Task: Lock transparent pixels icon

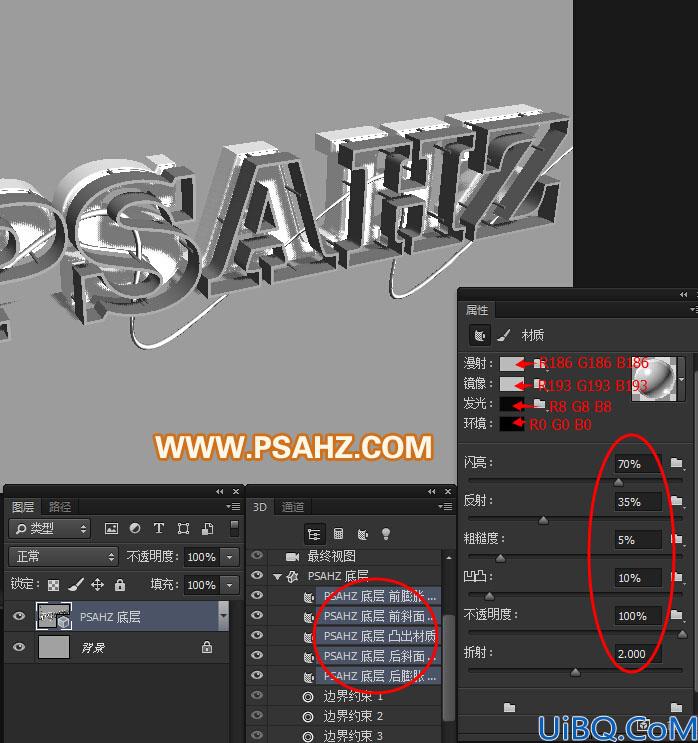Action: (54, 585)
